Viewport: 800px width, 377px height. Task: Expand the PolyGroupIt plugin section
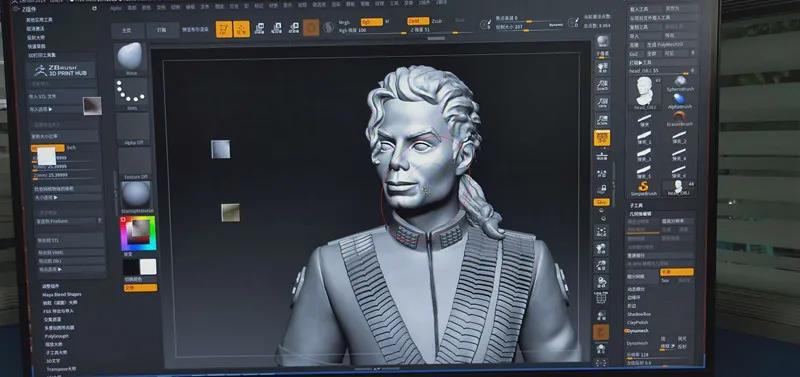(x=57, y=337)
